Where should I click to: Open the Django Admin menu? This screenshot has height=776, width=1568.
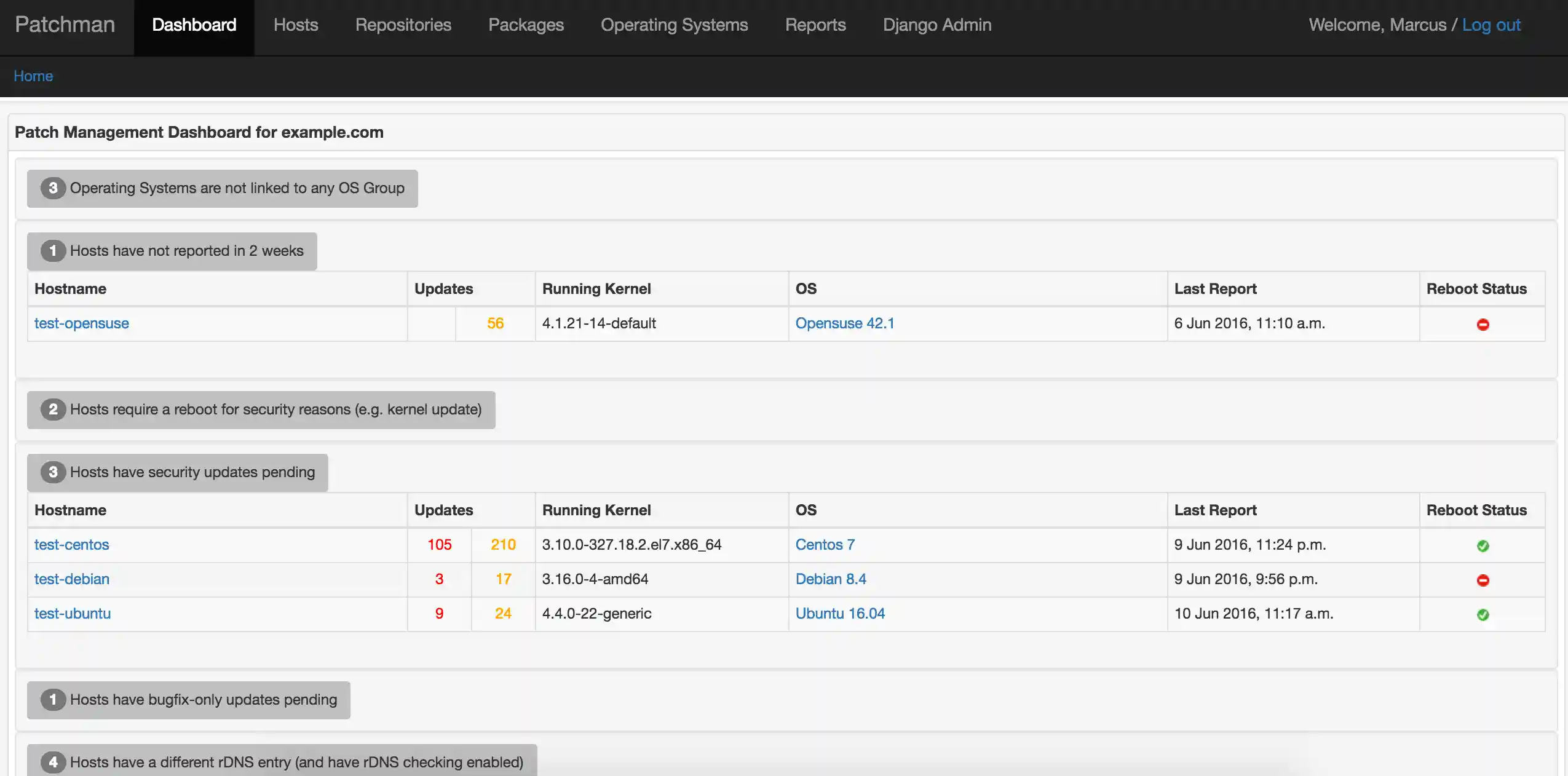pos(936,25)
